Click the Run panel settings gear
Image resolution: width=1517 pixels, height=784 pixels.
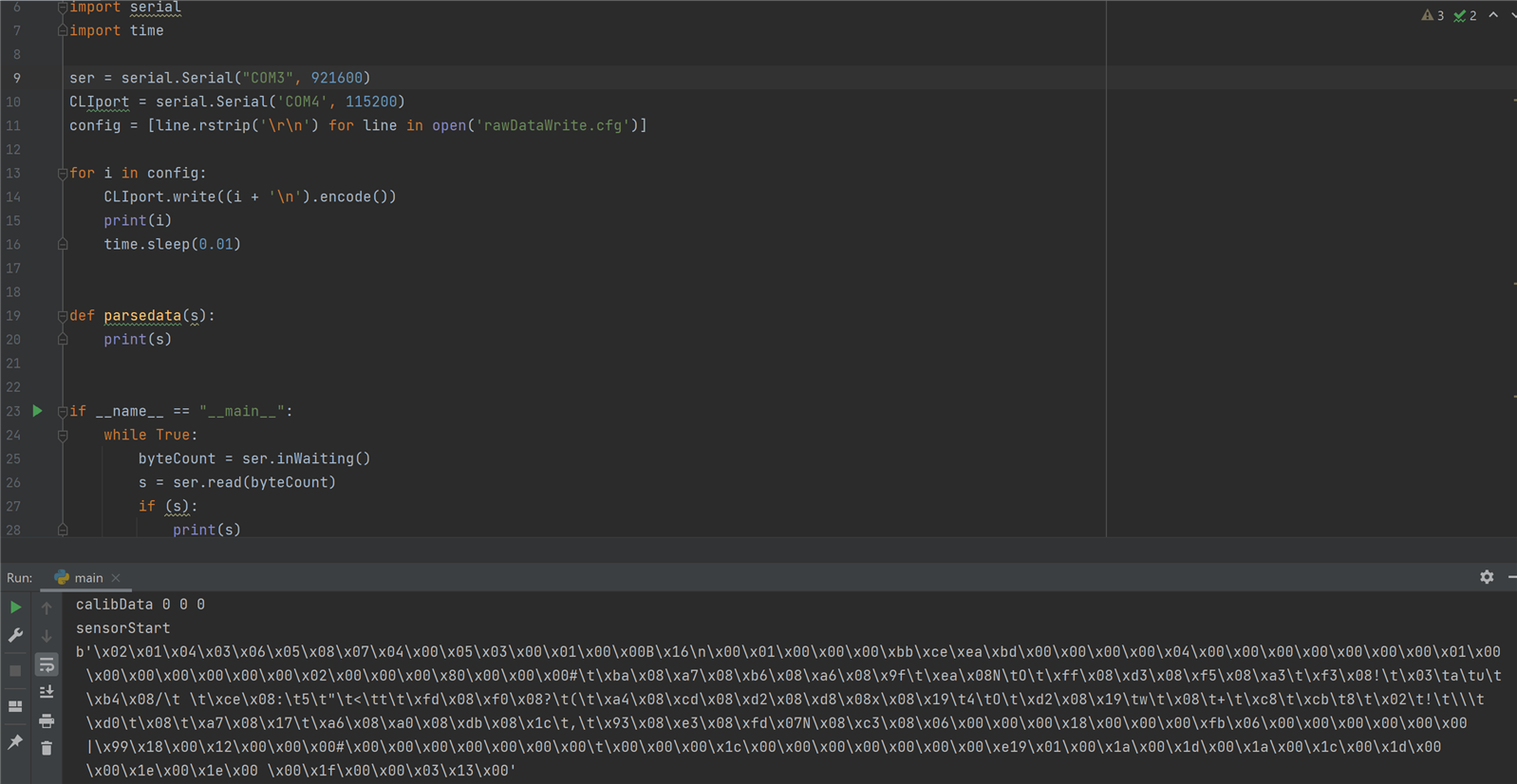[x=1487, y=577]
